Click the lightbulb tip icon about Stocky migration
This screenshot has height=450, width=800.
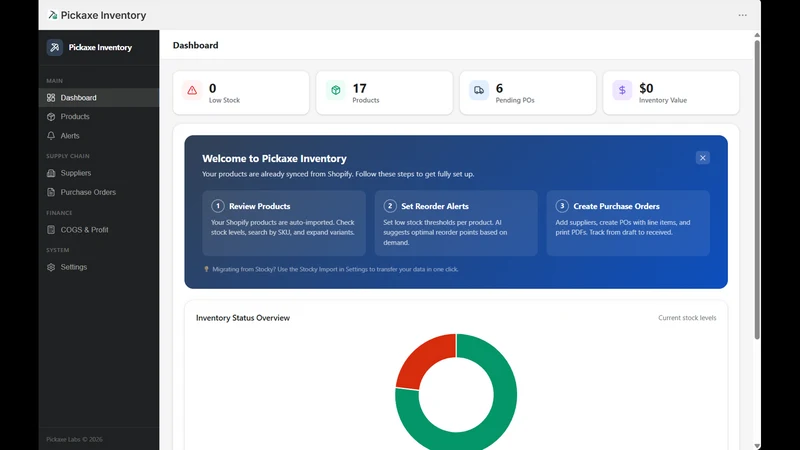coord(206,269)
